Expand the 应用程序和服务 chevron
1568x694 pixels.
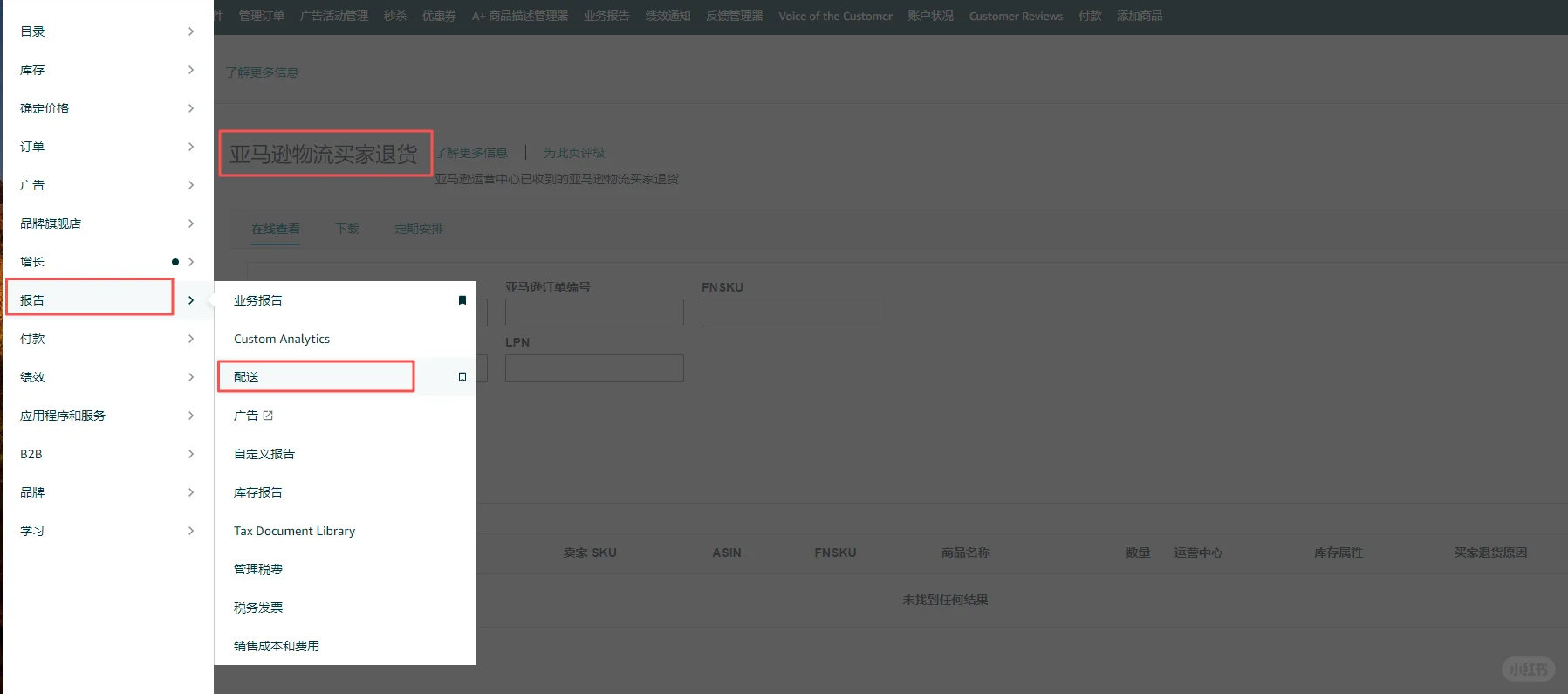pos(191,416)
